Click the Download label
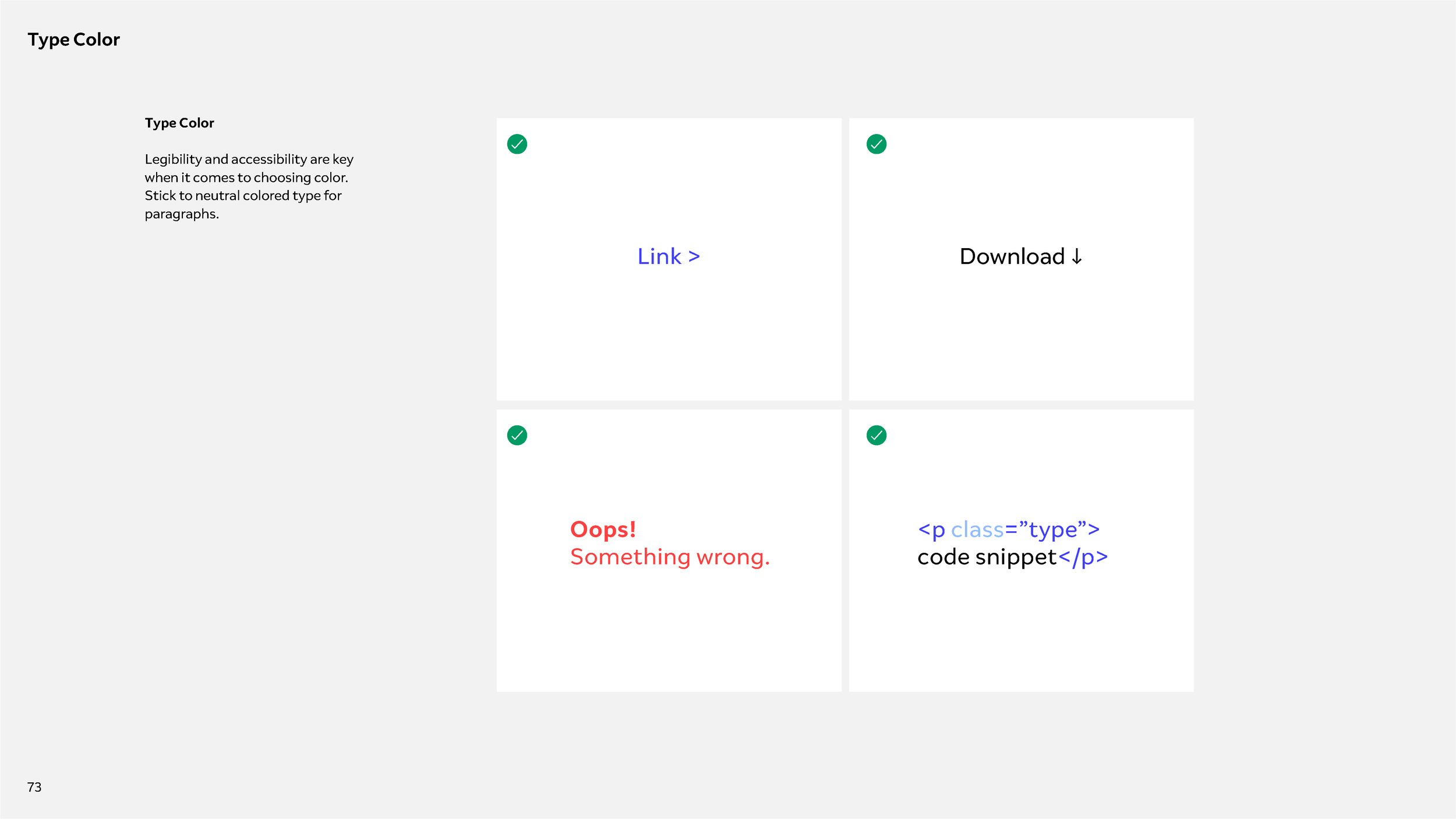The image size is (1456, 819). 1012,256
